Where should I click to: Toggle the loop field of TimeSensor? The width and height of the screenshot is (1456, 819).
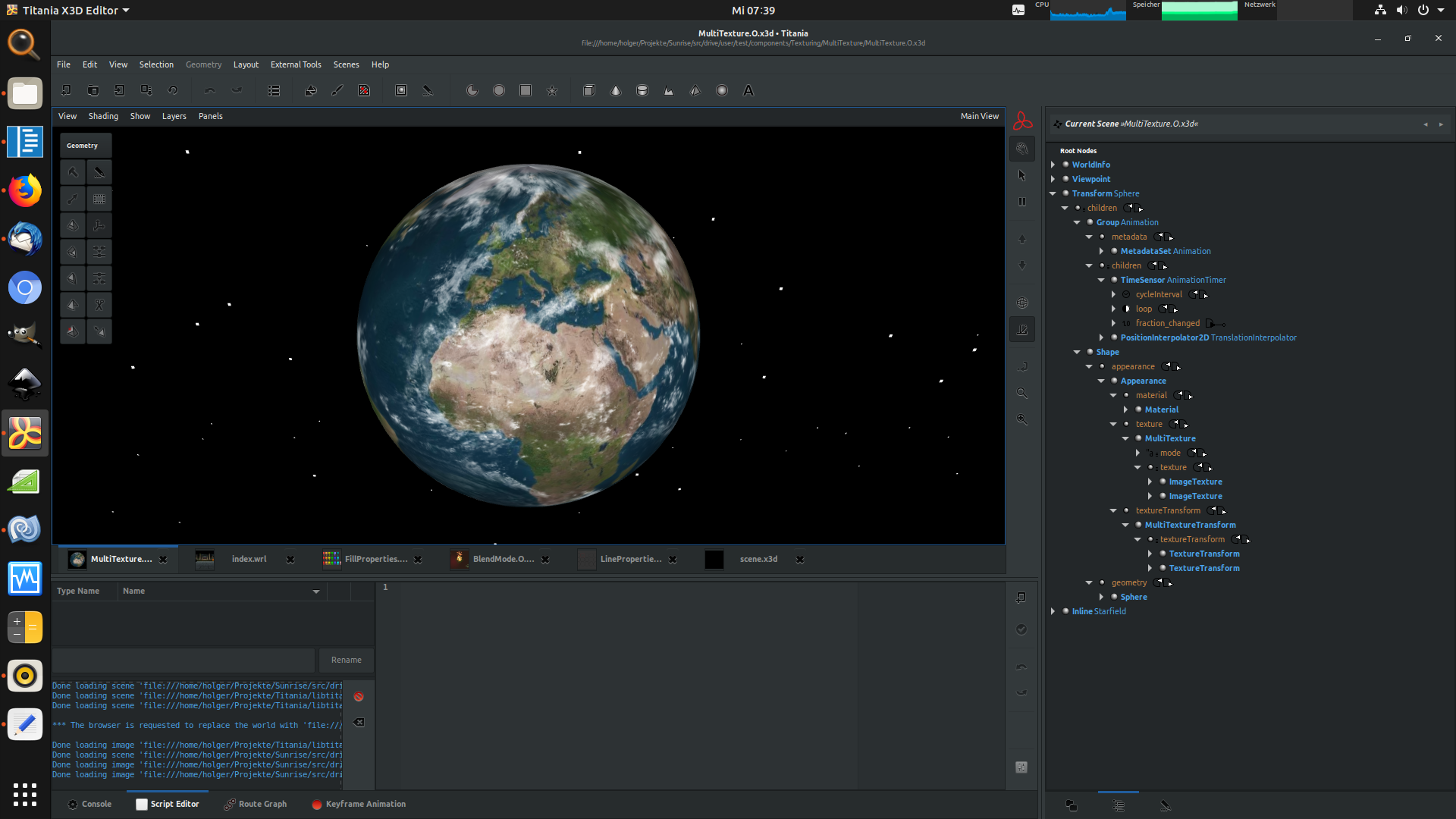coord(1127,309)
